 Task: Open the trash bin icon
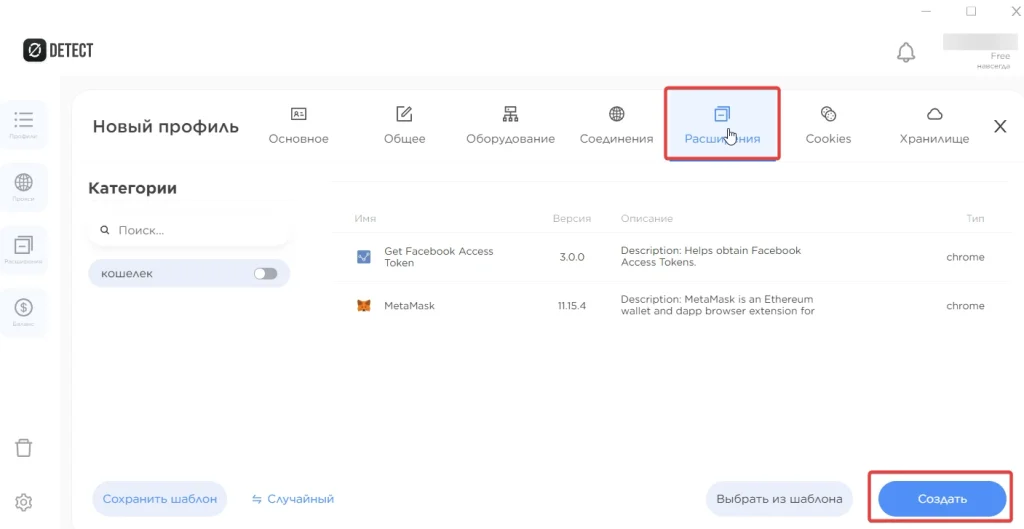pyautogui.click(x=24, y=448)
